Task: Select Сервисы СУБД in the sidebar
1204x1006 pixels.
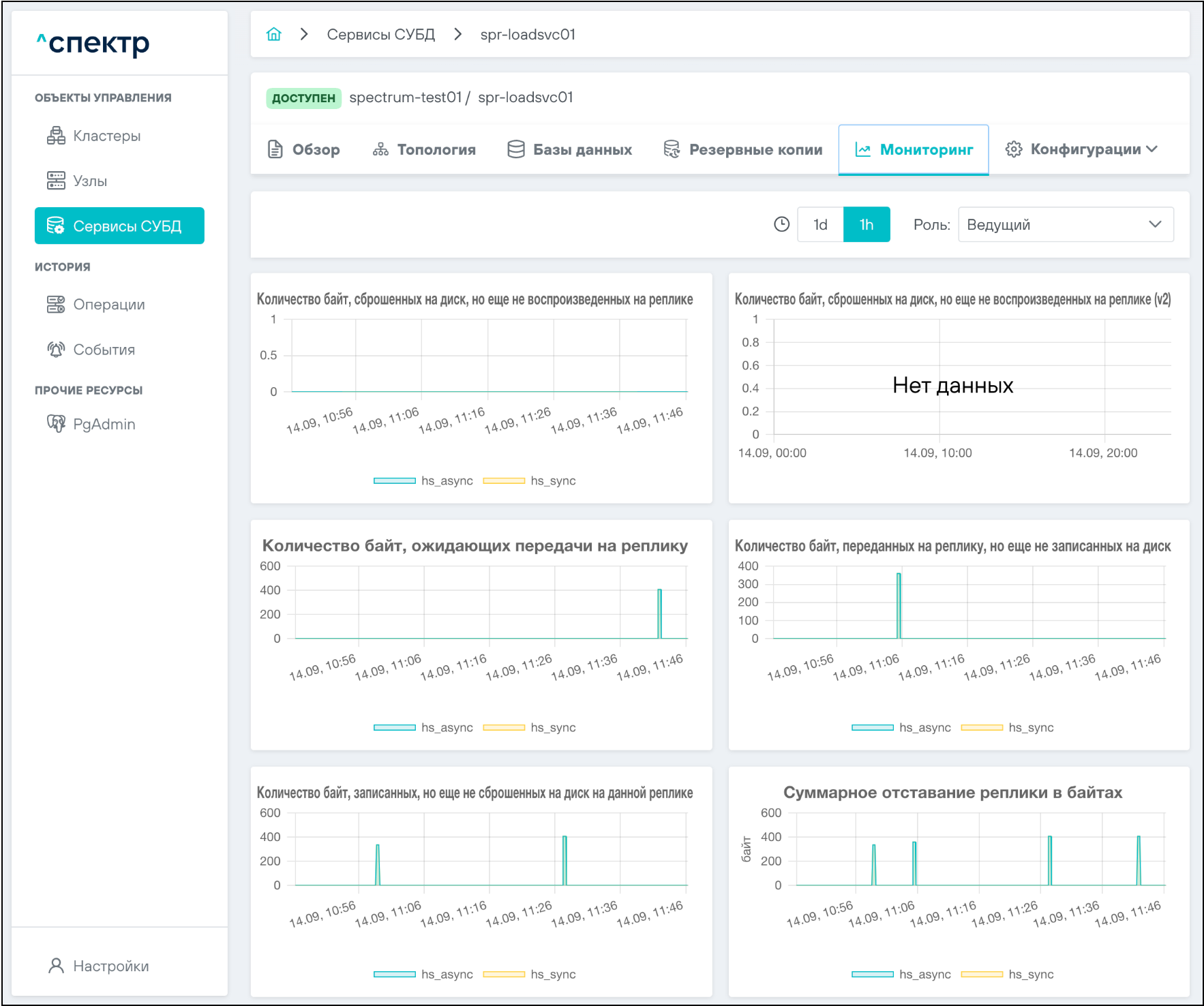Action: (119, 226)
